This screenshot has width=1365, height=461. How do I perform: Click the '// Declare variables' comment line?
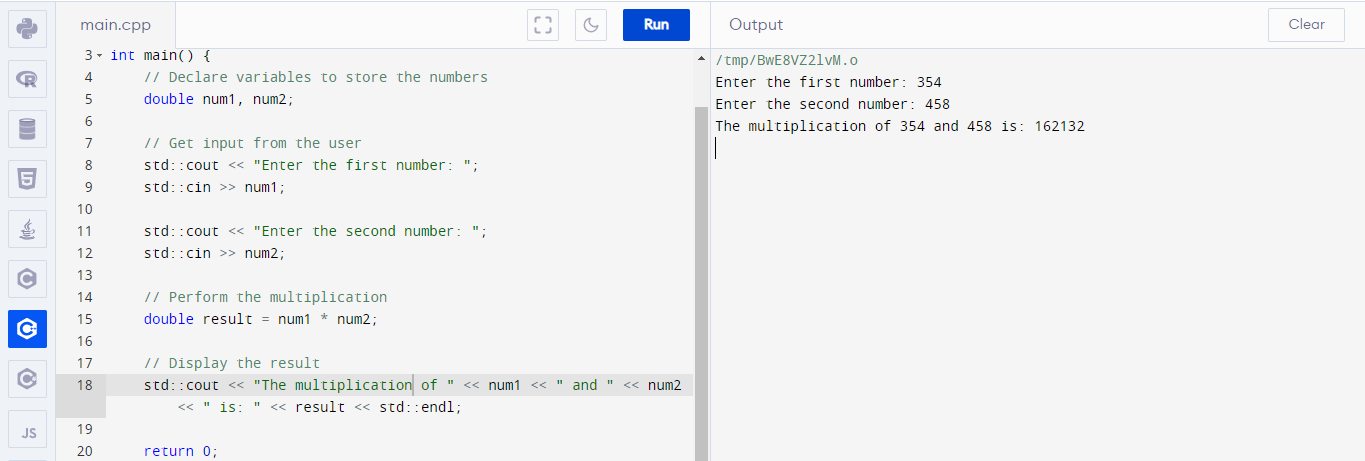(x=316, y=77)
